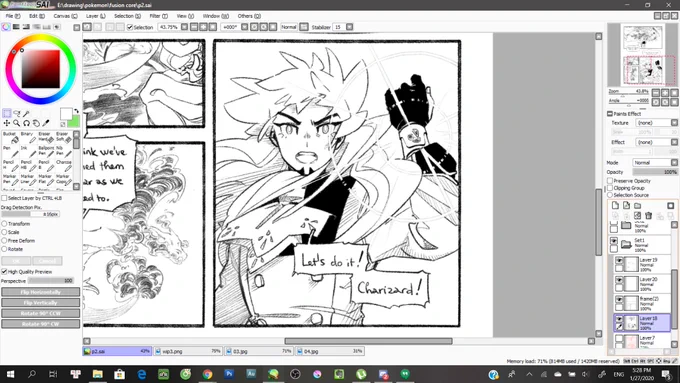The height and width of the screenshot is (383, 680).
Task: Select the Ballpoint Pen tool
Action: click(46, 151)
